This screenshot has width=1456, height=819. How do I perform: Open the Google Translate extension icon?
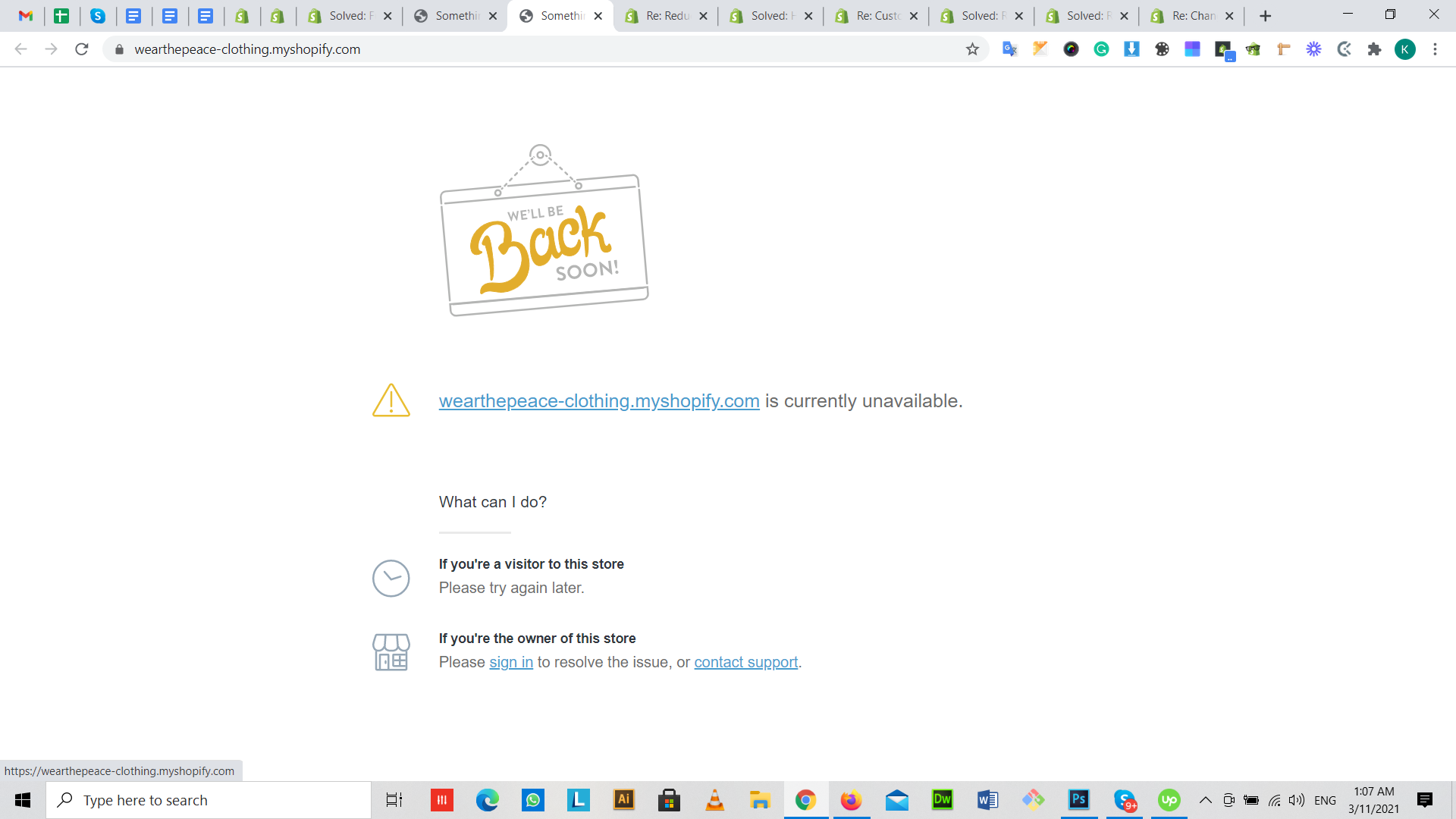(1009, 49)
